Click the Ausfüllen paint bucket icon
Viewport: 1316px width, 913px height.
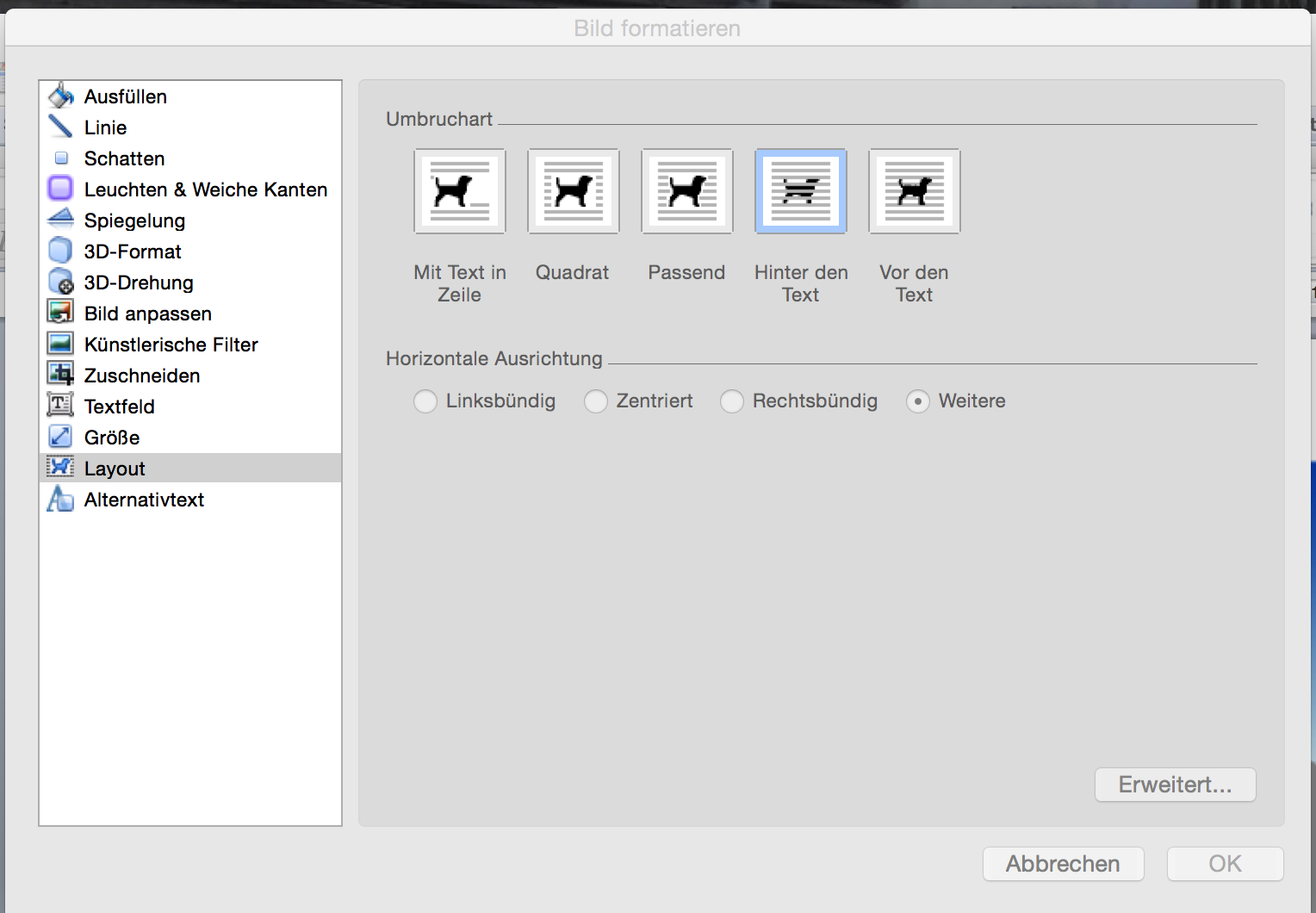60,96
